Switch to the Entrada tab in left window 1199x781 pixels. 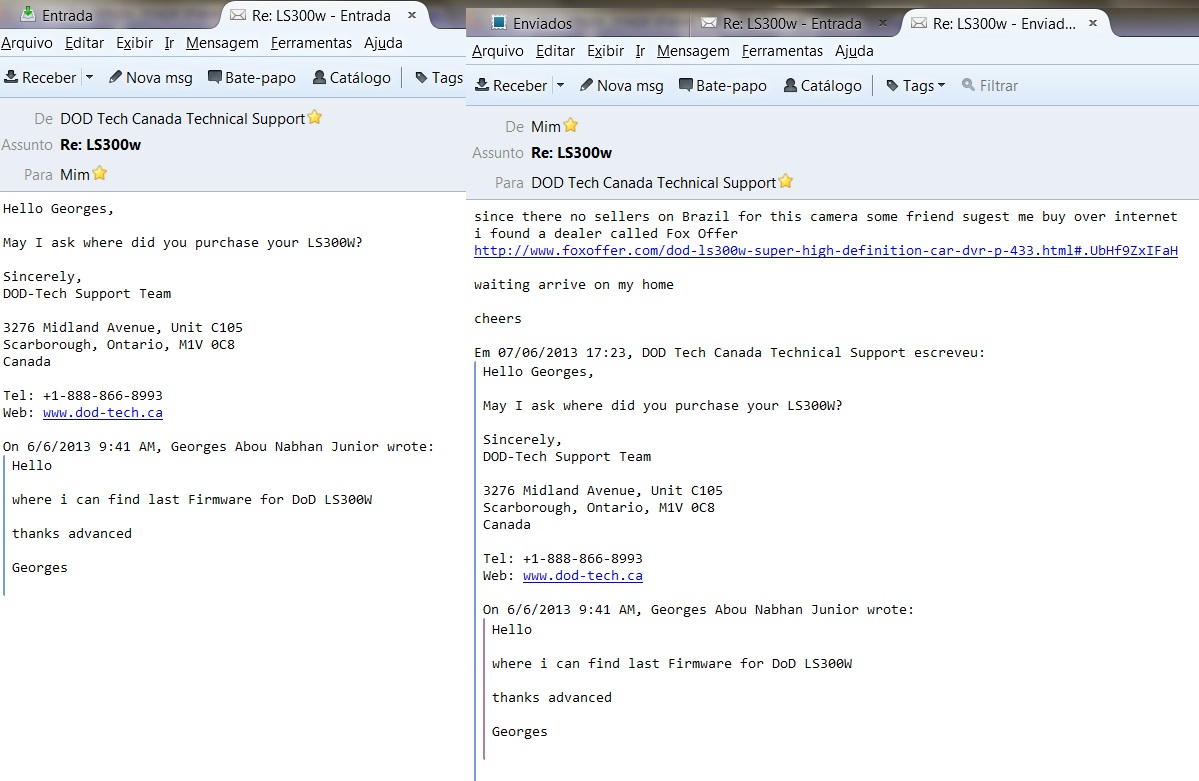click(x=57, y=15)
